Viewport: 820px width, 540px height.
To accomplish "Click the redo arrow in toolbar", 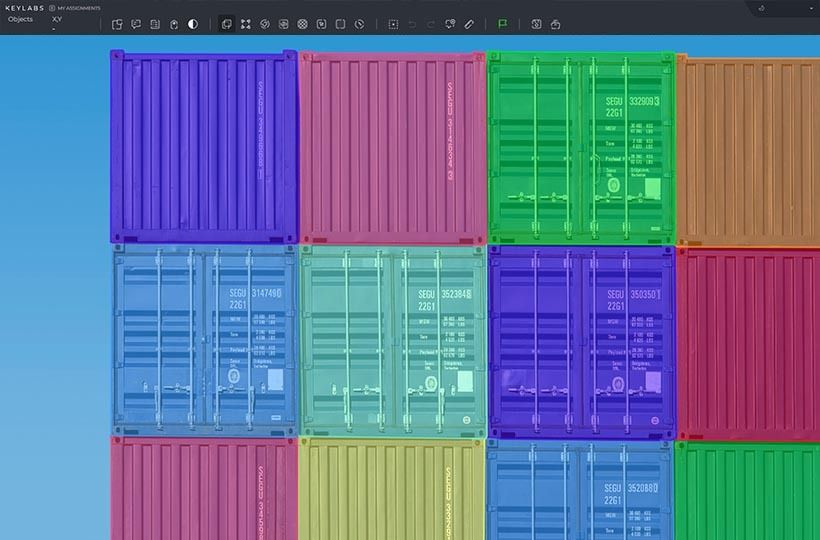I will (x=431, y=24).
